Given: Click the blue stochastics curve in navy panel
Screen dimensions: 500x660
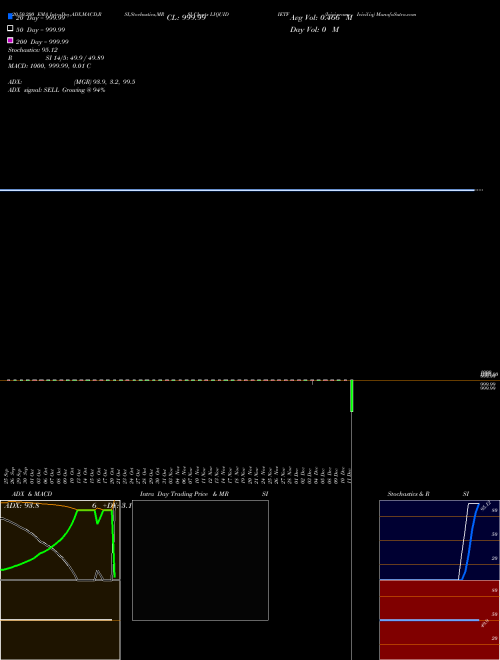Looking at the screenshot, I should pos(471,541).
